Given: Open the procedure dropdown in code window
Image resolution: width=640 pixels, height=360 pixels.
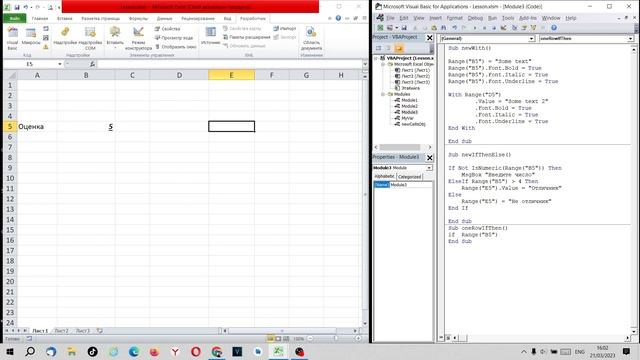Looking at the screenshot, I should (631, 38).
